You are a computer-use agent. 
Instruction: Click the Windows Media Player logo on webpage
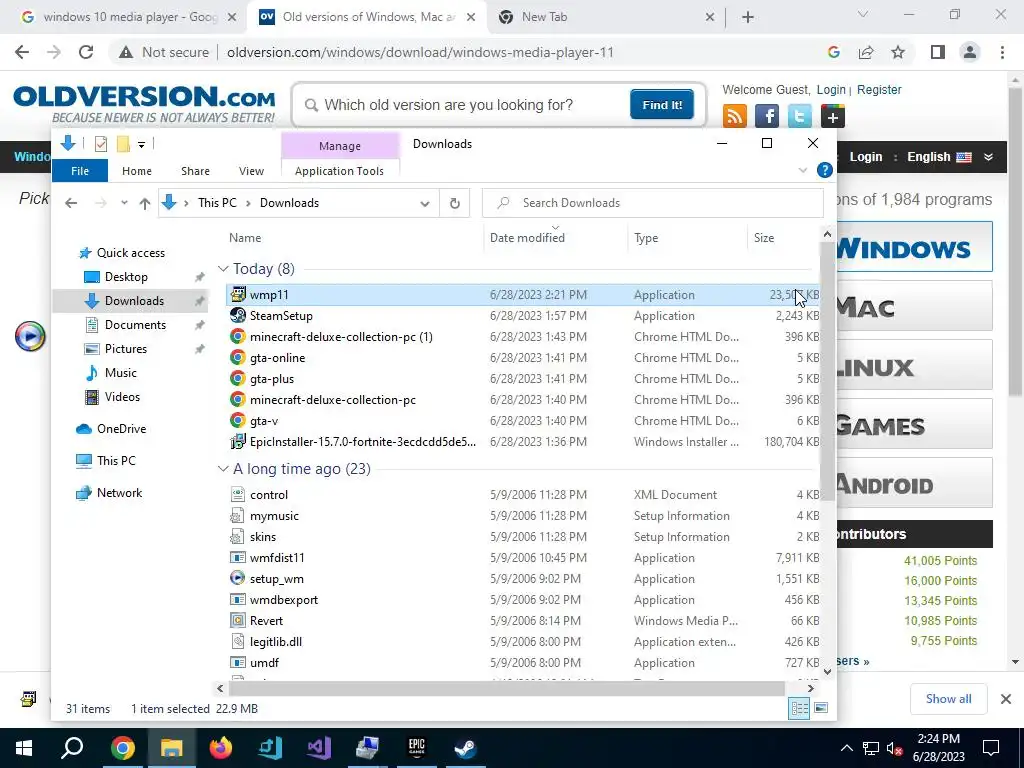[x=30, y=336]
